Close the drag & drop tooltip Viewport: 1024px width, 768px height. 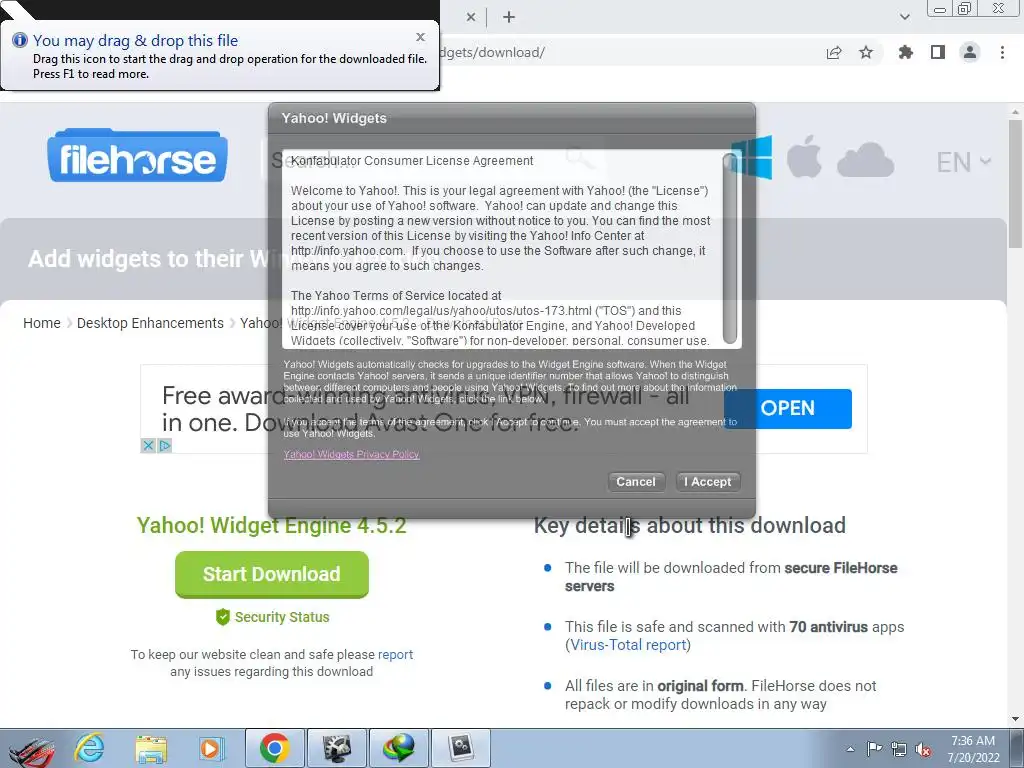[421, 37]
